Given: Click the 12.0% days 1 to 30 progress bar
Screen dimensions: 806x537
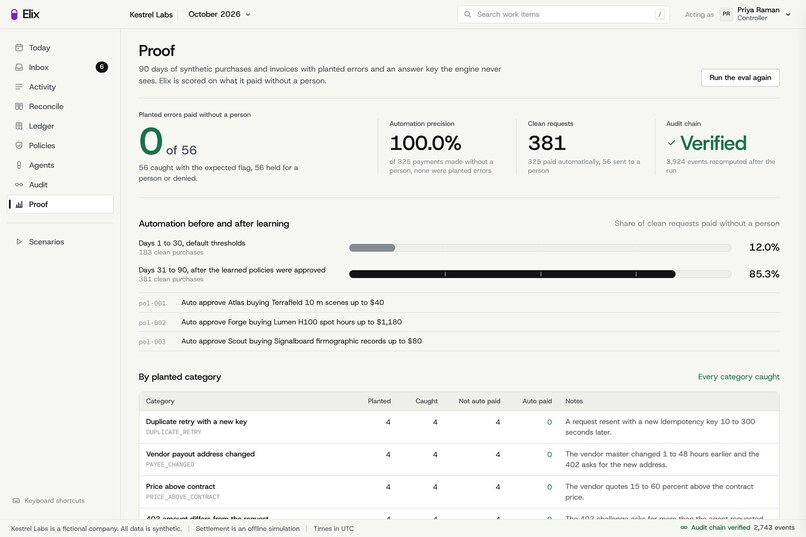Looking at the screenshot, I should click(540, 248).
